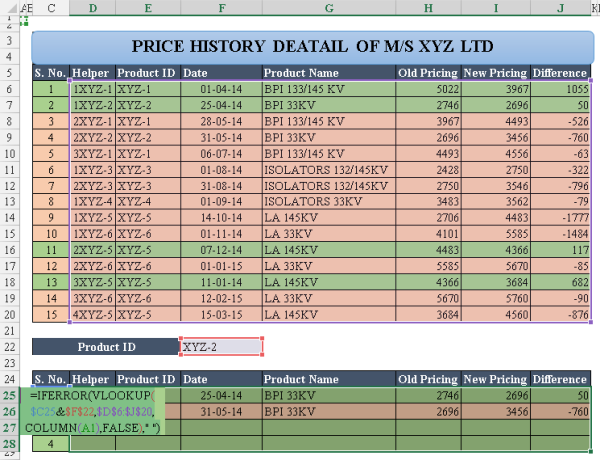Click the Difference header in the top table

(560, 73)
